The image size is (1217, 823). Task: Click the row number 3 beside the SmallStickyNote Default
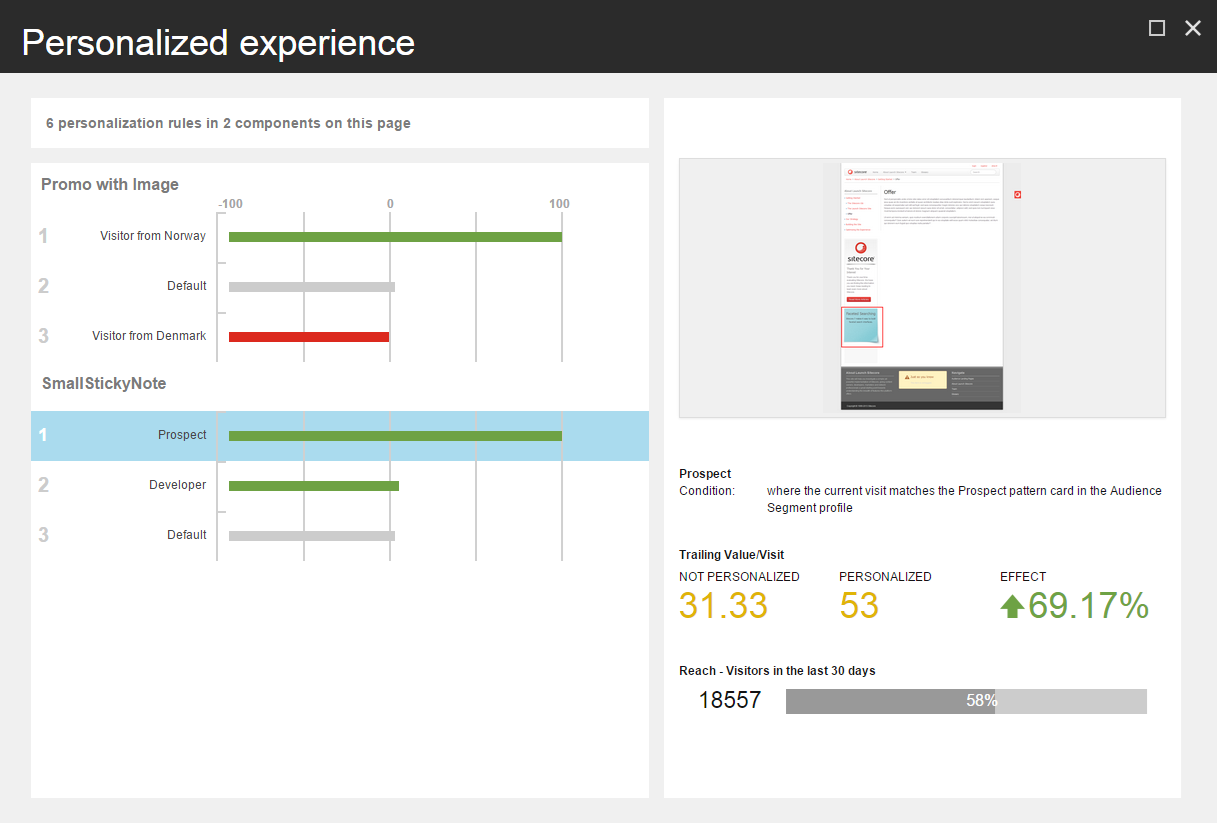point(42,535)
